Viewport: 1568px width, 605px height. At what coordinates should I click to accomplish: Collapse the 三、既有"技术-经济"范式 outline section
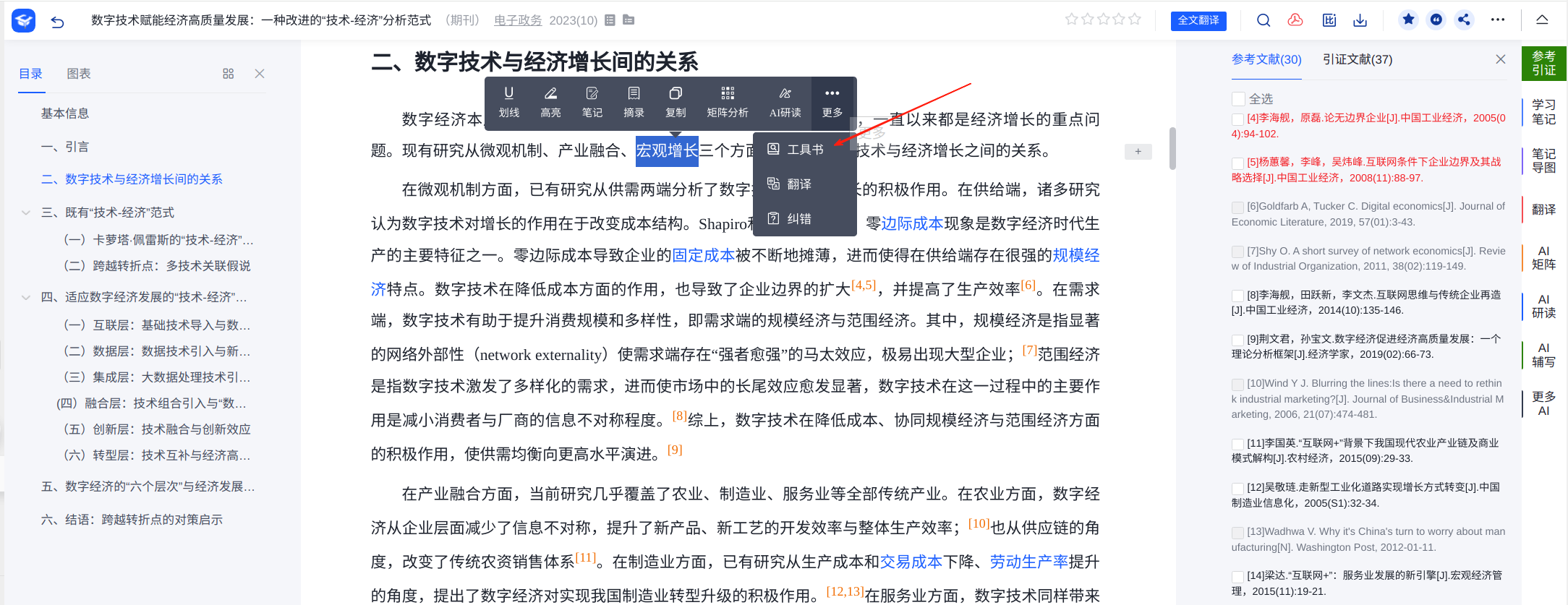click(x=26, y=213)
